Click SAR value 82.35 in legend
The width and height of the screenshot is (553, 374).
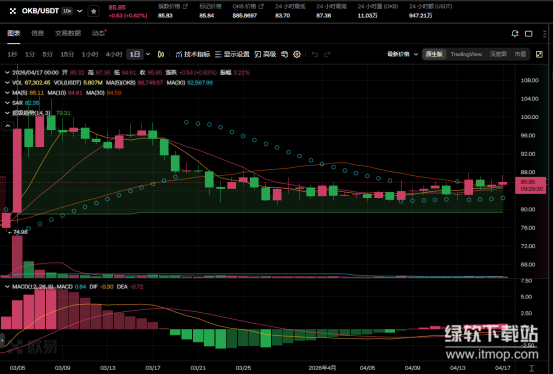[x=32, y=103]
